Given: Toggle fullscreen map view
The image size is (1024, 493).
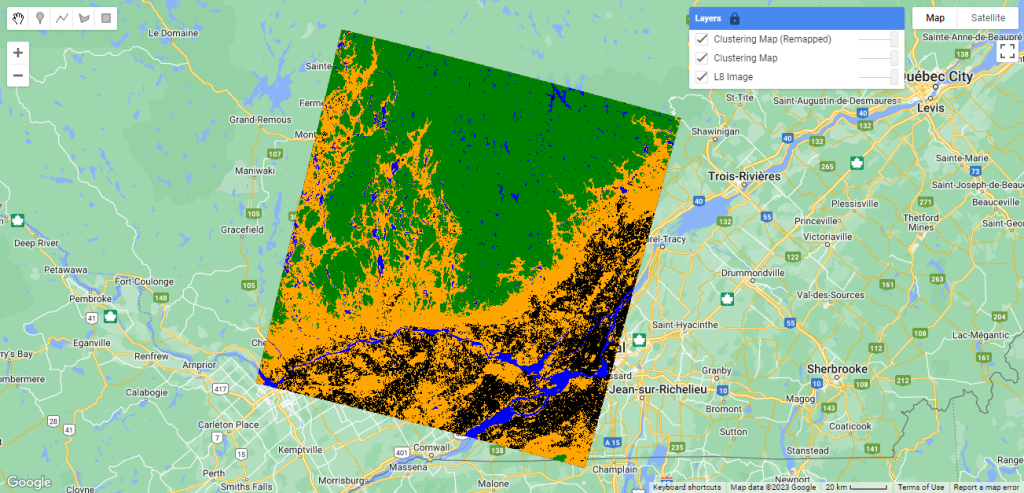Looking at the screenshot, I should click(1007, 52).
